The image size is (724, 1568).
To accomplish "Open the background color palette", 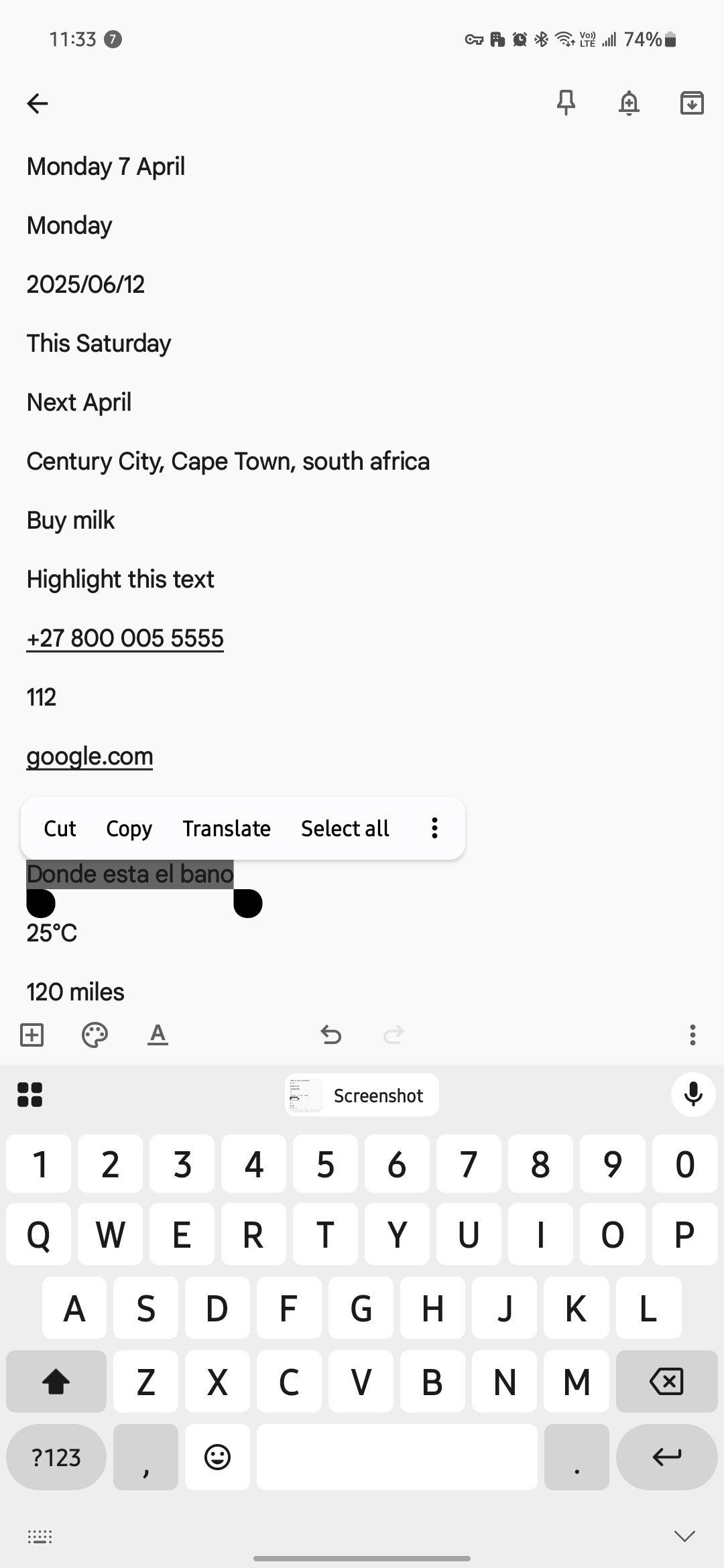I will [x=95, y=1035].
